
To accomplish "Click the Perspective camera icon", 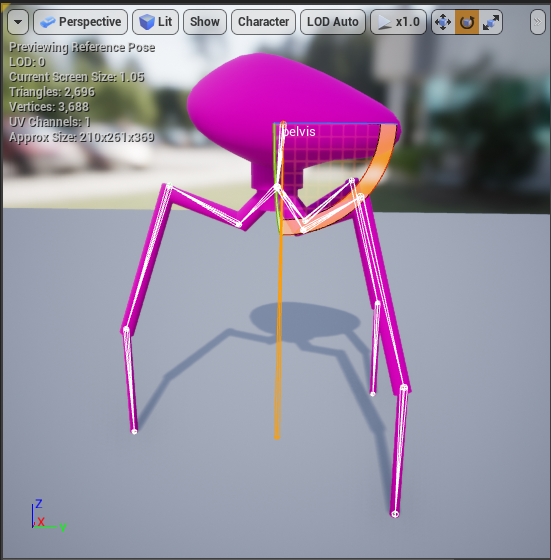I will pos(47,22).
